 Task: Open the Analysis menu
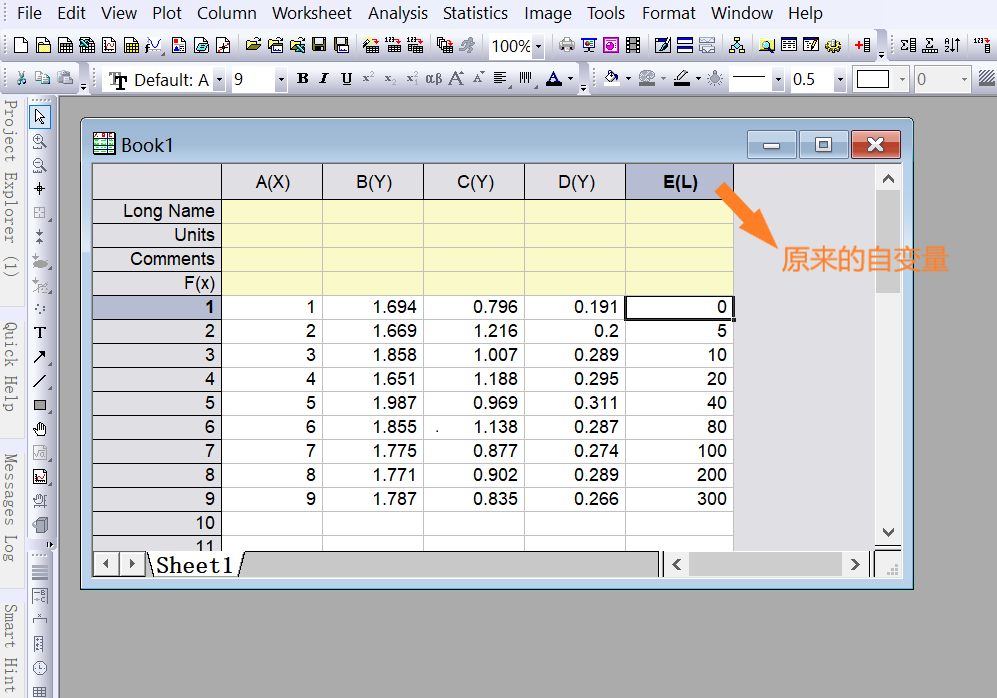point(398,13)
